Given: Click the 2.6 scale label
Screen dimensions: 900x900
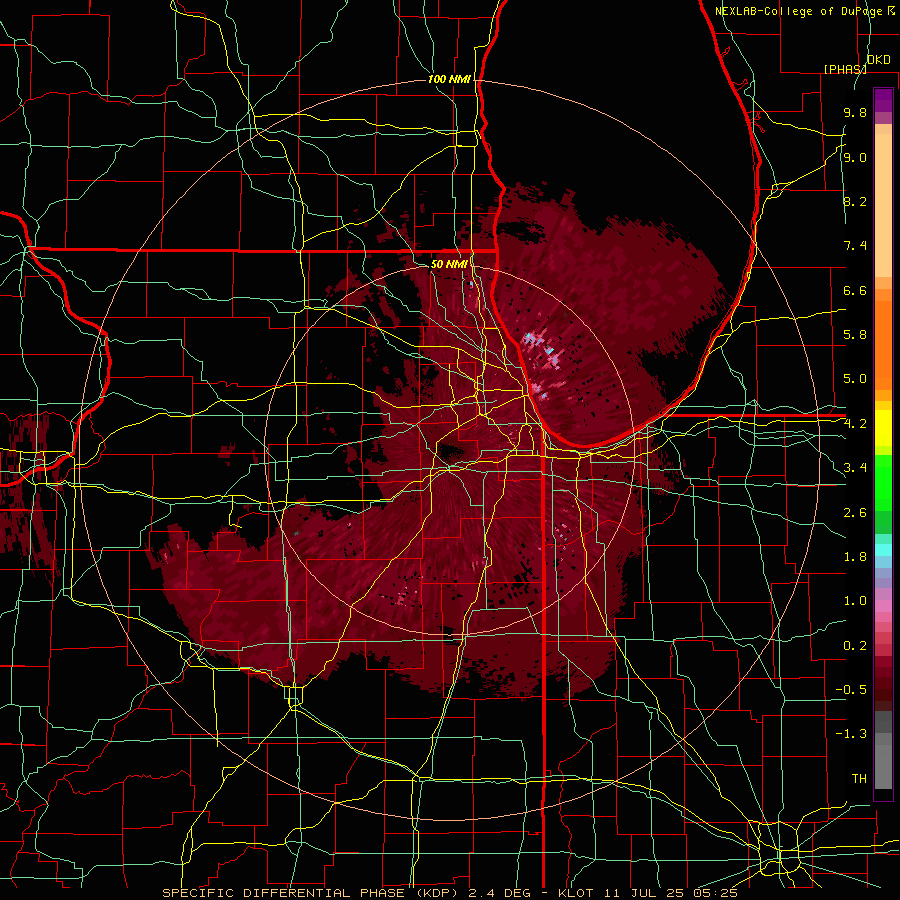Looking at the screenshot, I should pos(855,513).
